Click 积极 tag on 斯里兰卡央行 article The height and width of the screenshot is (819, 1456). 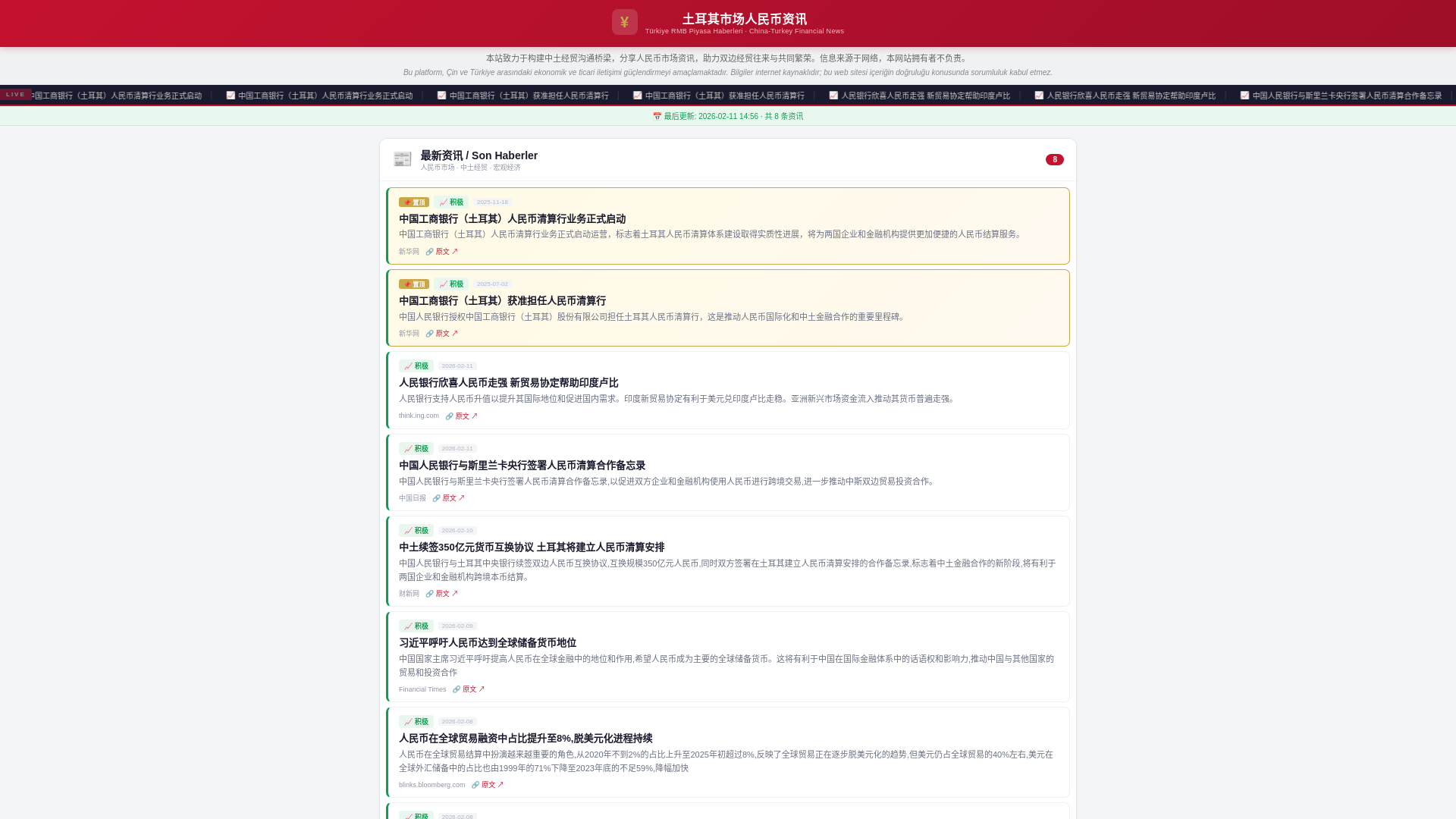coord(416,449)
